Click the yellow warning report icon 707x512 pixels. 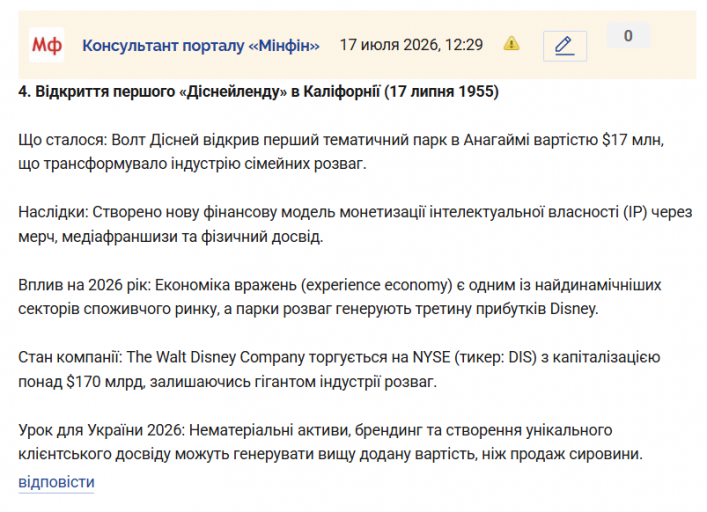pos(511,44)
